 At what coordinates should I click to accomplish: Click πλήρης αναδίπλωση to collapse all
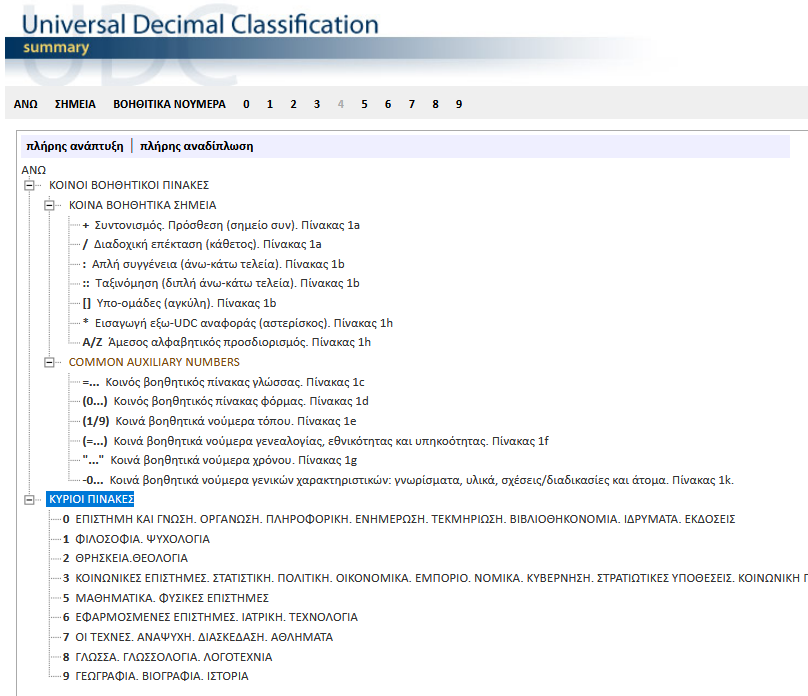pos(196,146)
